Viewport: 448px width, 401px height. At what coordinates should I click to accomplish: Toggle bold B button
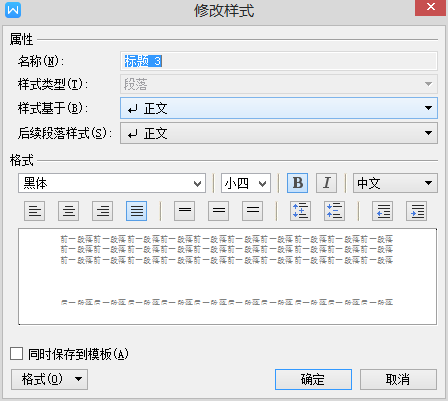pos(298,183)
